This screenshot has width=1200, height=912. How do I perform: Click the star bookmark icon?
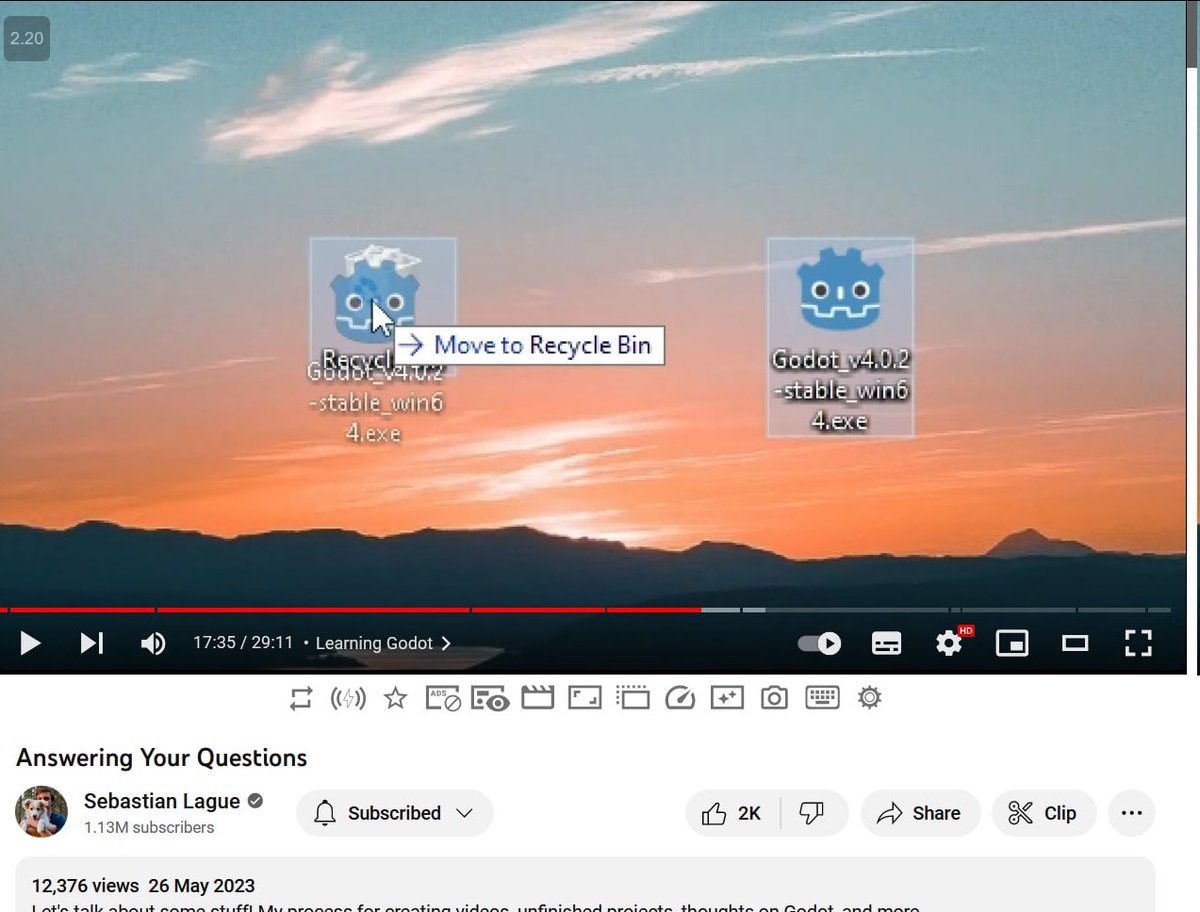[395, 698]
